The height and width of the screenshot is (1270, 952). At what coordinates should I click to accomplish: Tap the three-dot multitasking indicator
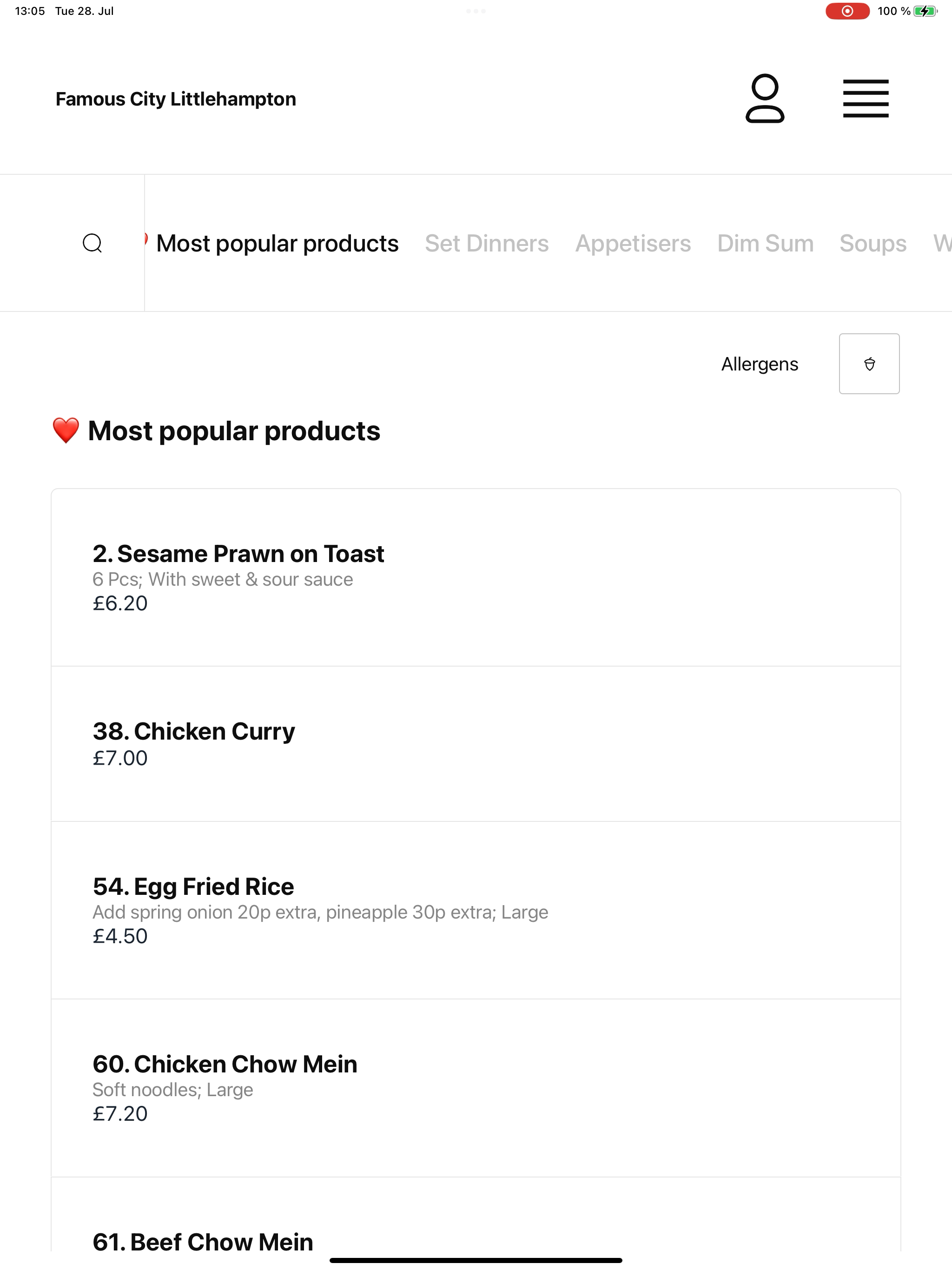point(476,11)
